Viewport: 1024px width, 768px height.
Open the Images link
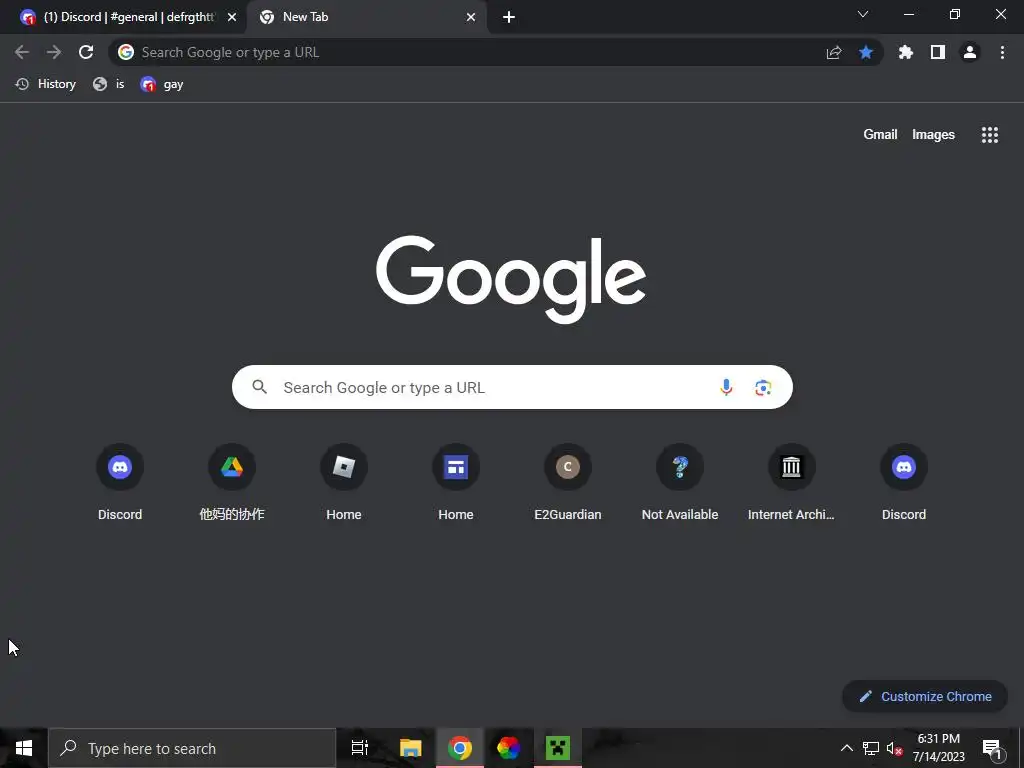coord(933,135)
